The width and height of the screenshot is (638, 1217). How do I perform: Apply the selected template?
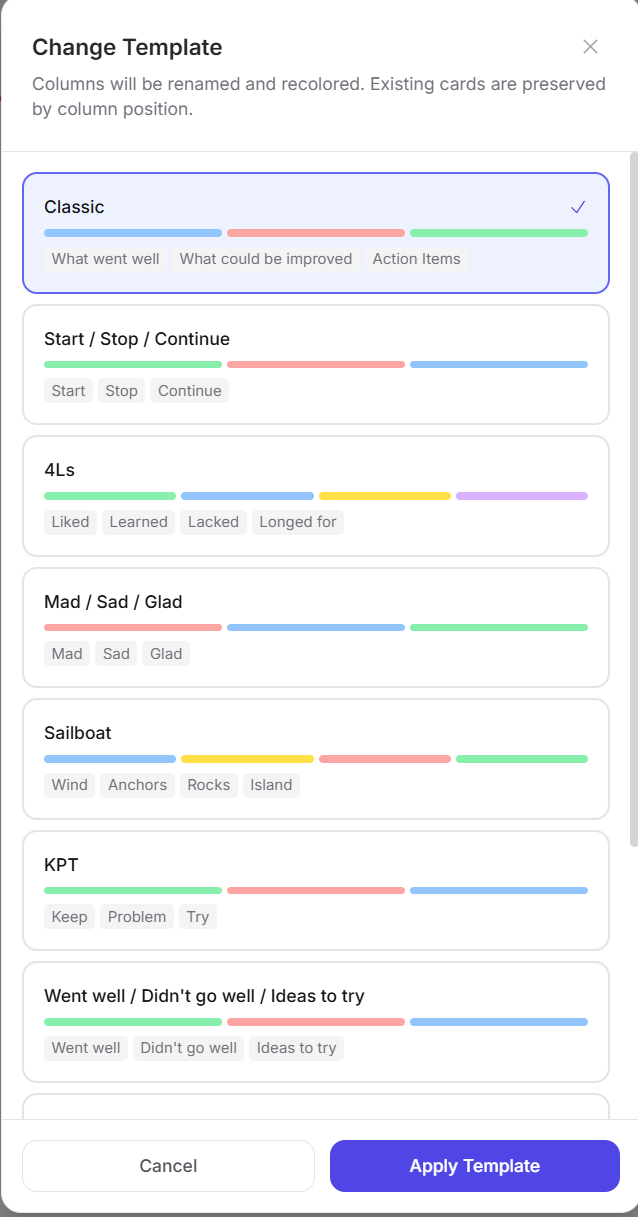tap(474, 1166)
